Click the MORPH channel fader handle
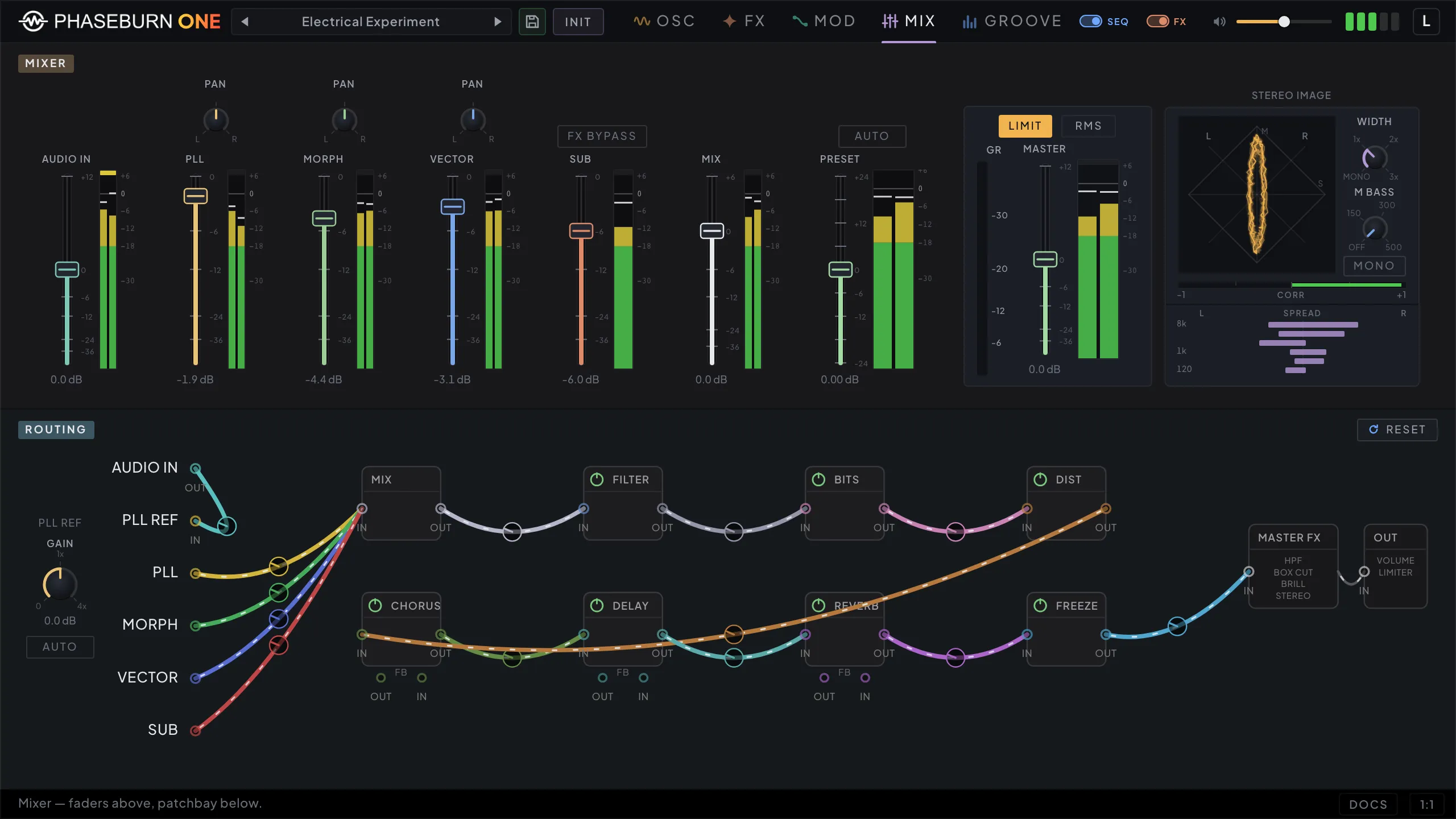Viewport: 1456px width, 819px height. 324,218
